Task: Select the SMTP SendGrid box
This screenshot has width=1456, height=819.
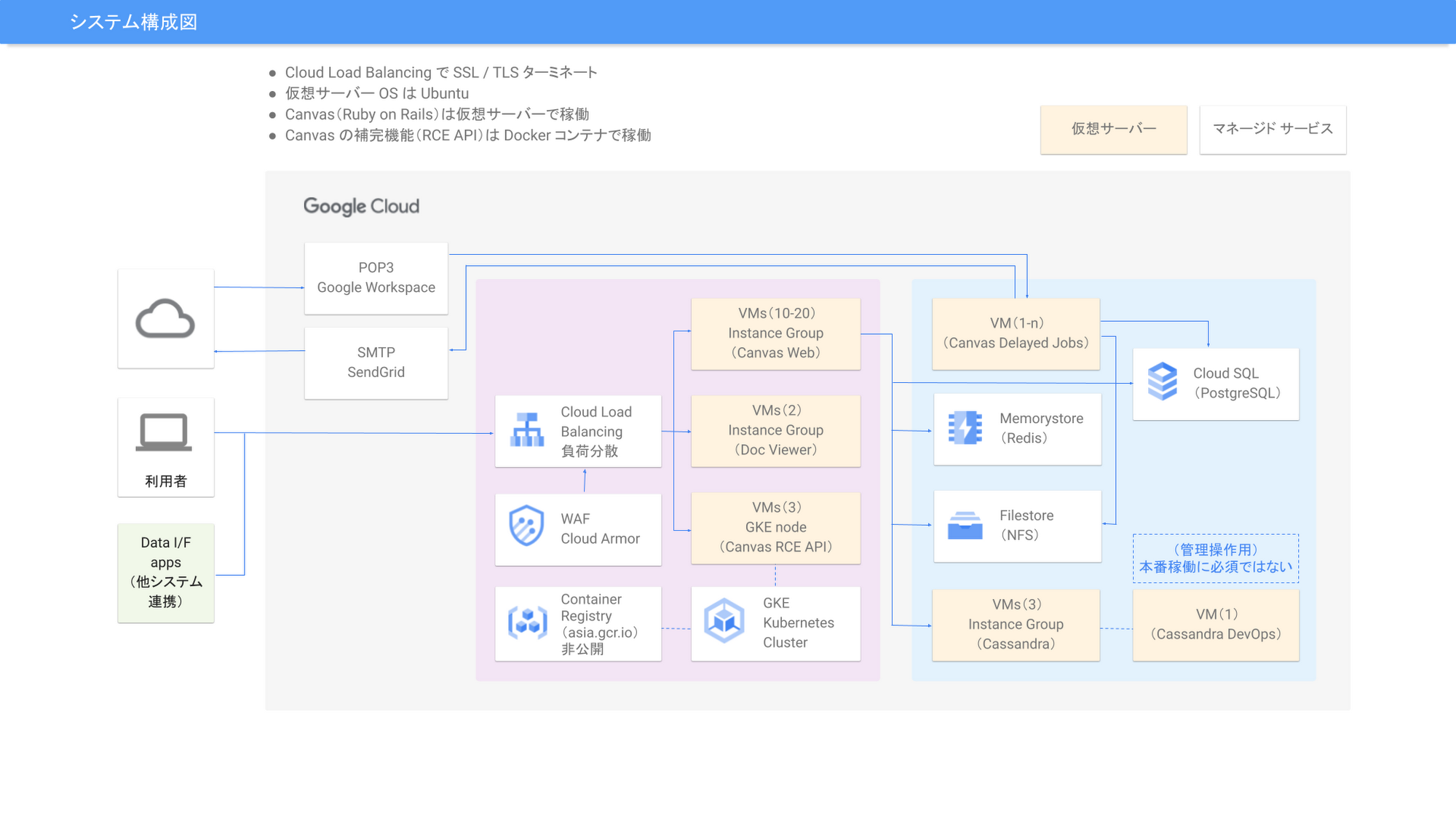Action: click(376, 363)
